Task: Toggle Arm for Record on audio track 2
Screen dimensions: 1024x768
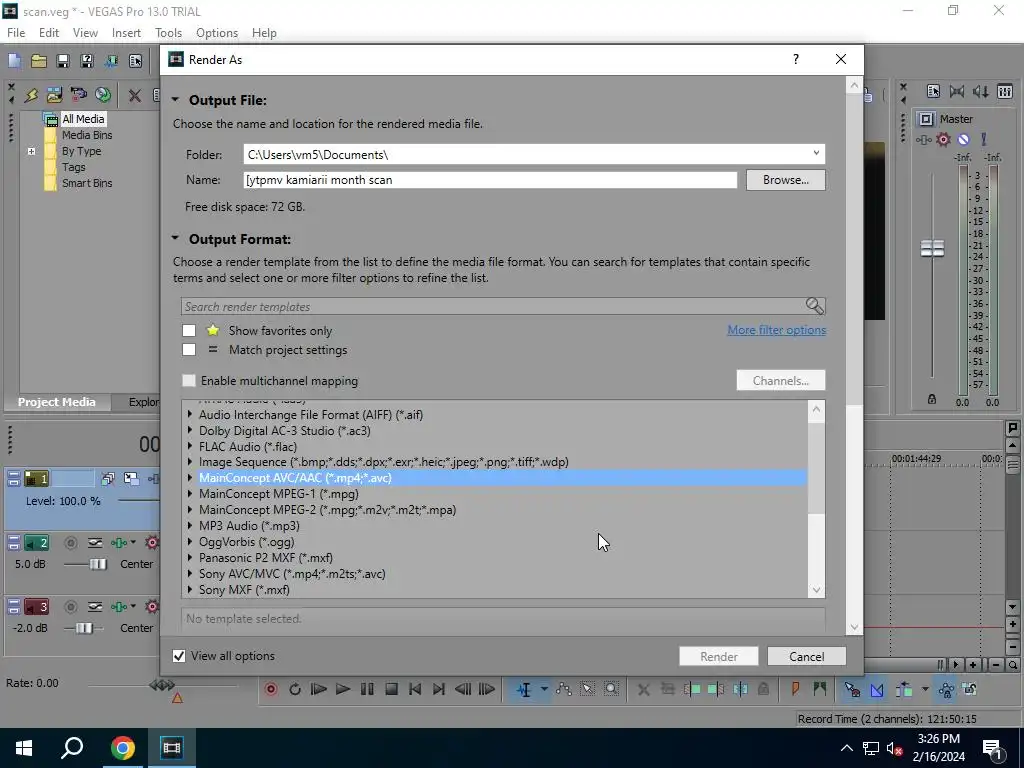Action: [x=71, y=543]
